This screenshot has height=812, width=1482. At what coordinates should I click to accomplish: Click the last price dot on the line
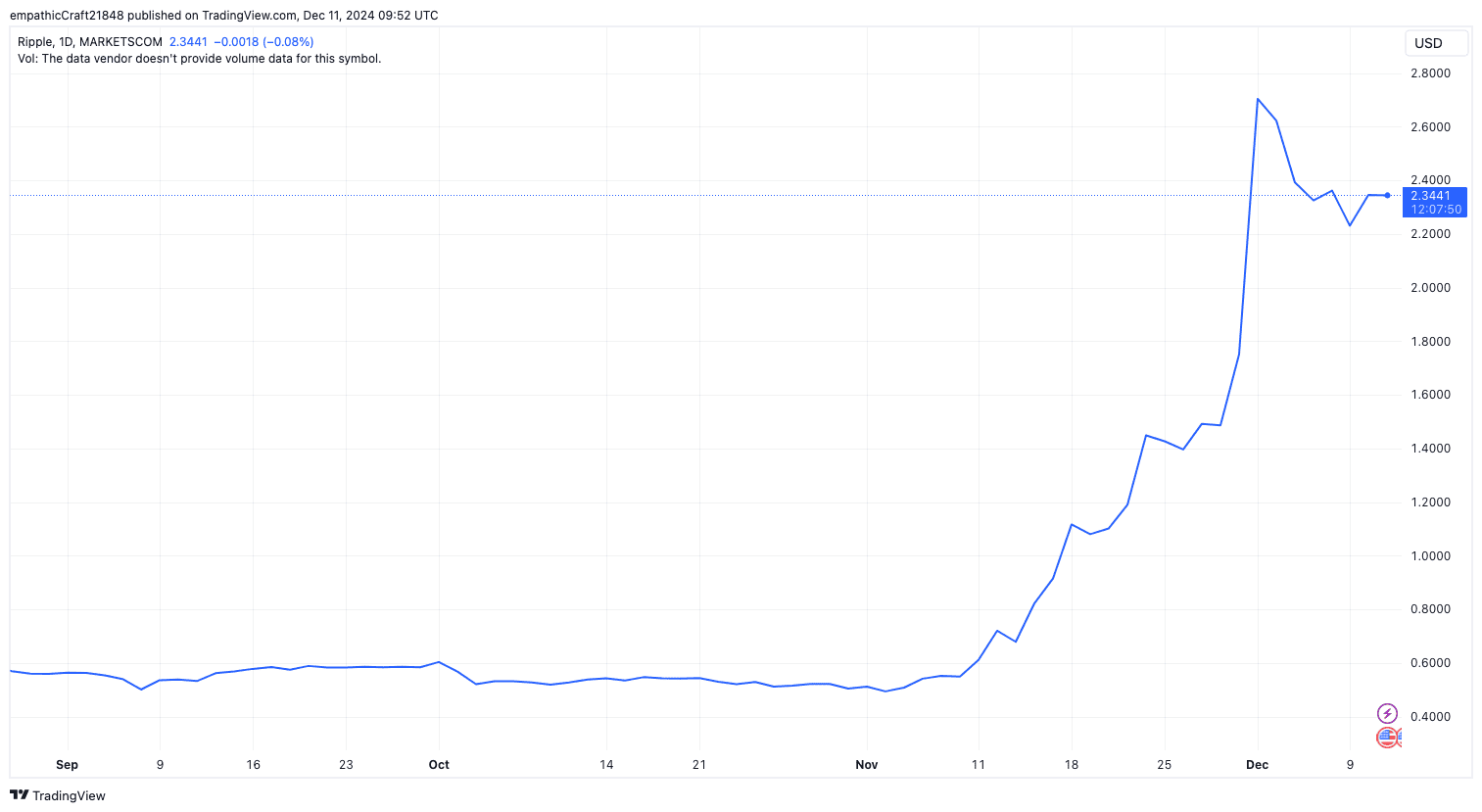click(x=1387, y=196)
